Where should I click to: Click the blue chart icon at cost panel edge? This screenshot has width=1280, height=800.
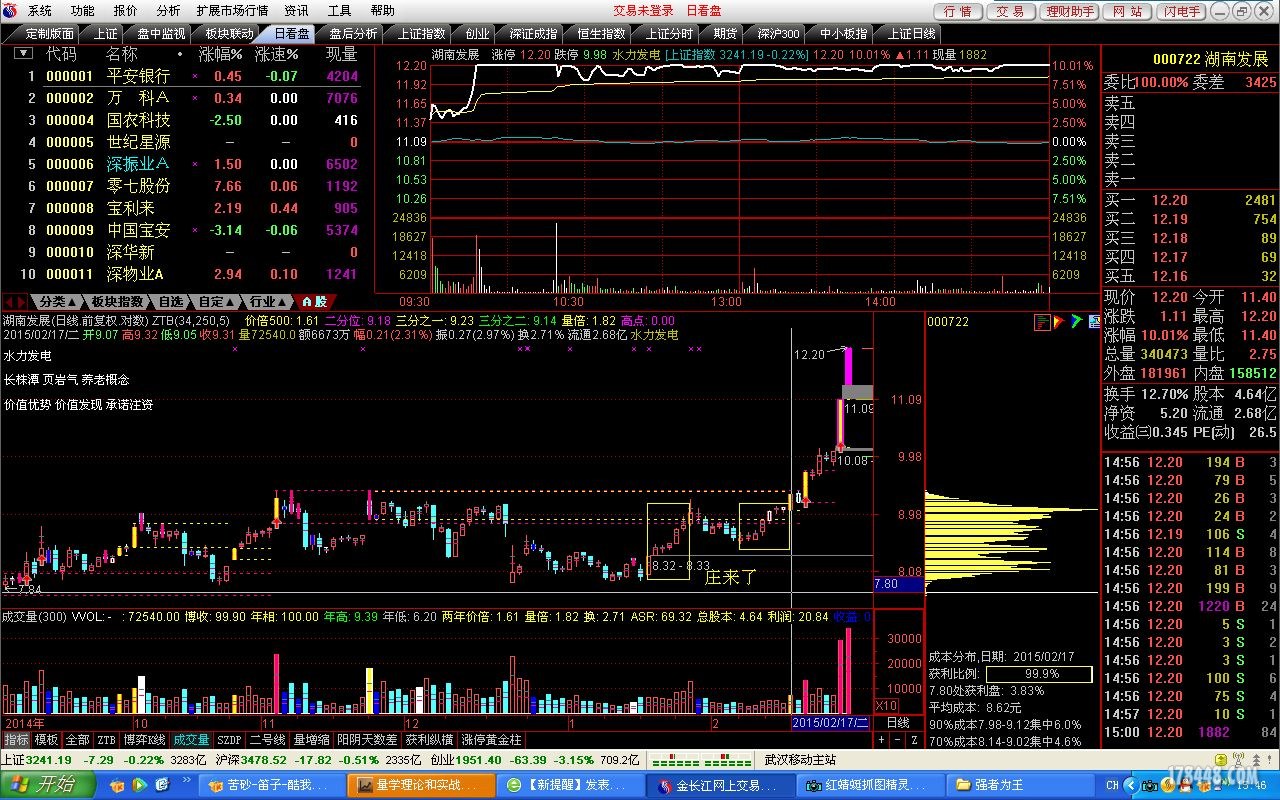(1093, 321)
